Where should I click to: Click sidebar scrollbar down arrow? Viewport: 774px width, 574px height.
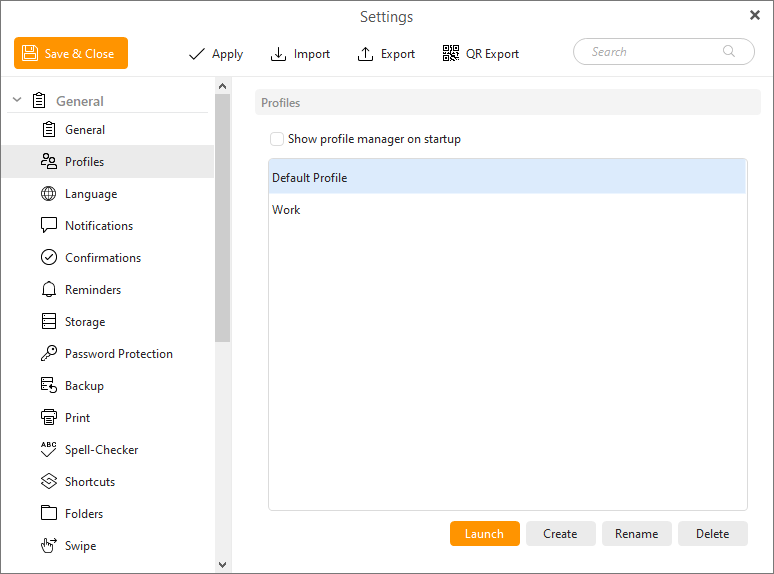[222, 565]
